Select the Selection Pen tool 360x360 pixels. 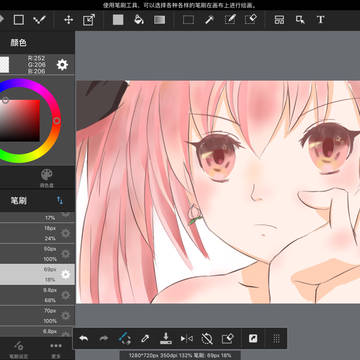(230, 20)
